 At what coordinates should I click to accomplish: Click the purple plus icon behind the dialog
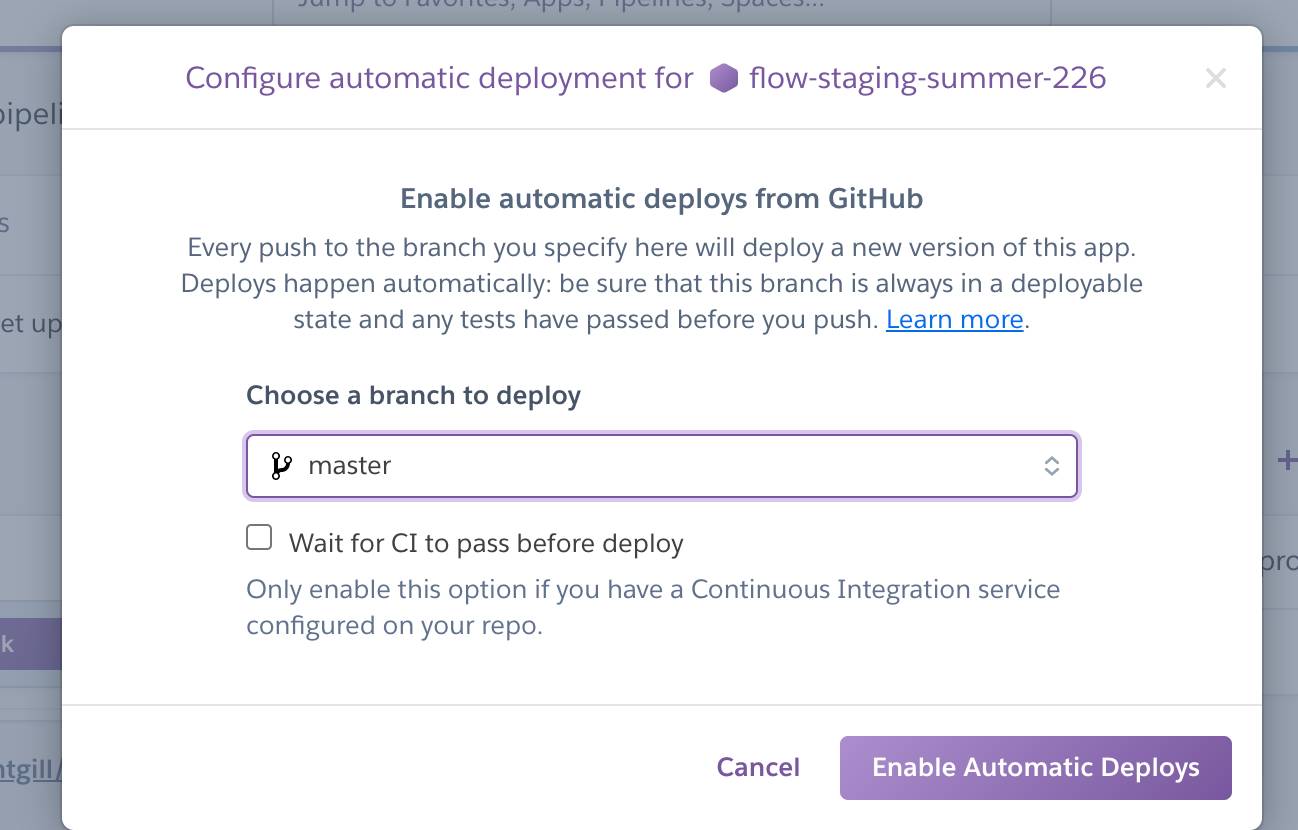[x=1286, y=461]
